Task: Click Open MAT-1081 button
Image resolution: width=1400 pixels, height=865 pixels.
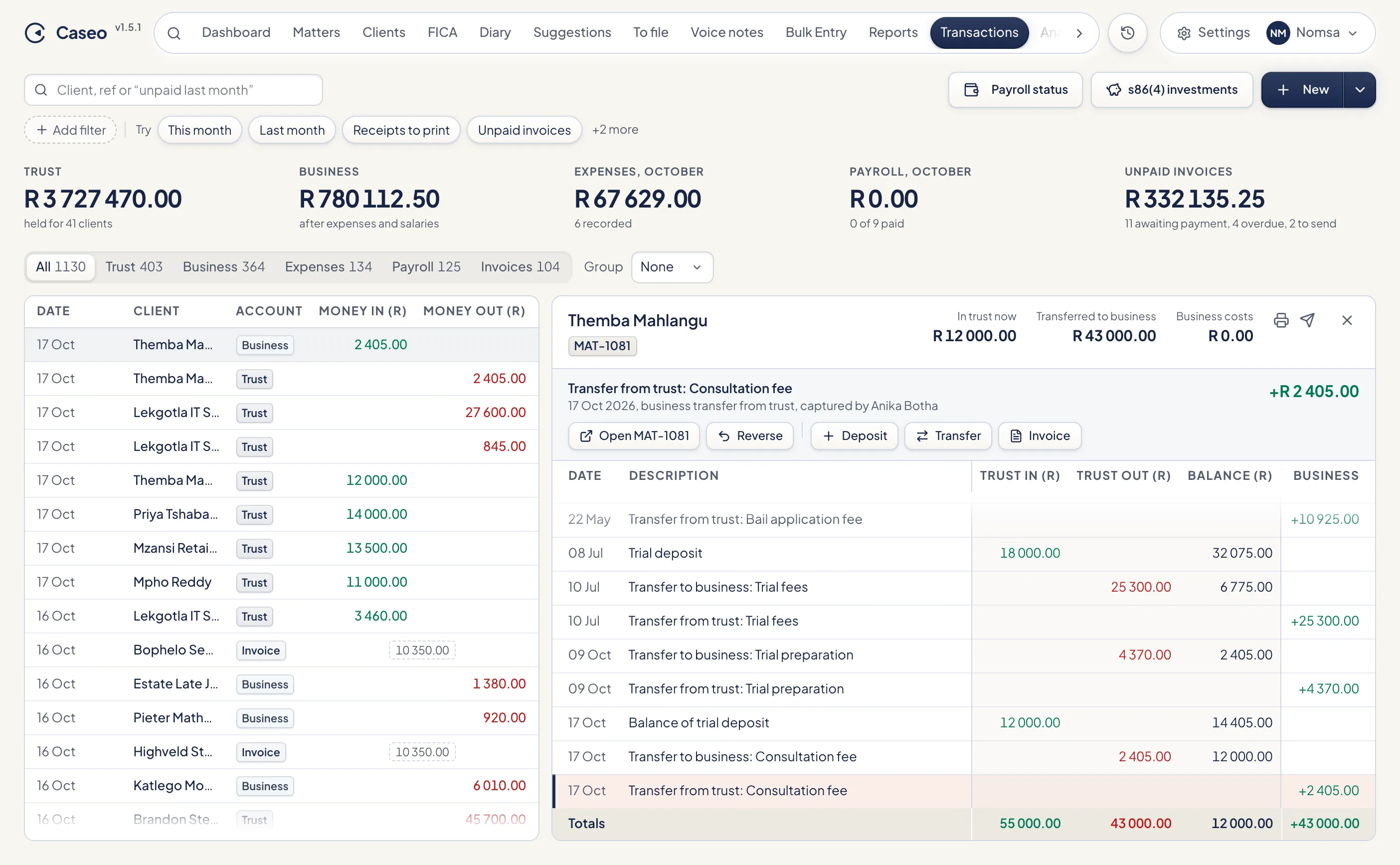Action: [x=633, y=436]
